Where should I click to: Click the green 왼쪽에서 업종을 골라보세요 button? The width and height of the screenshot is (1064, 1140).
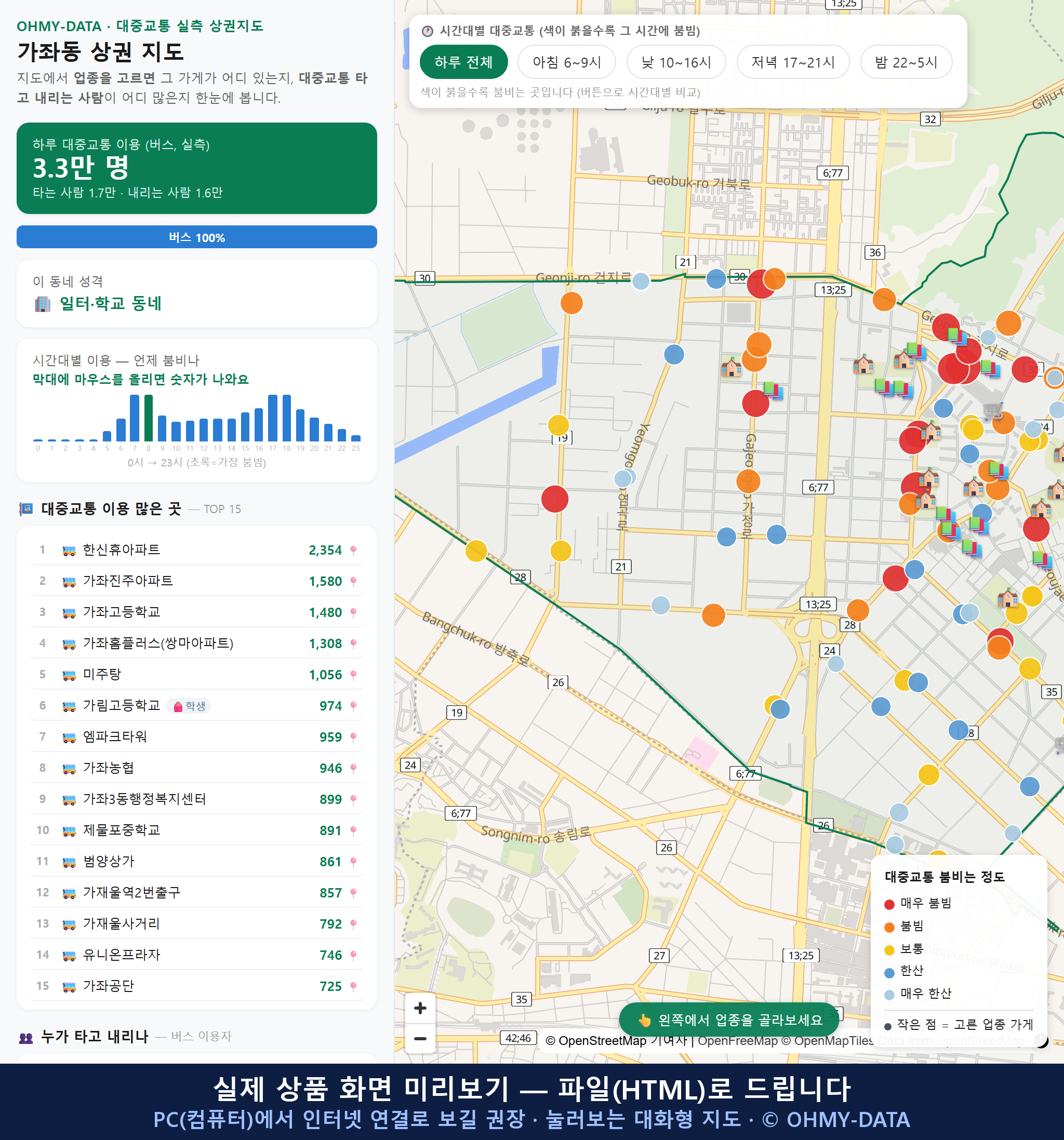click(730, 1020)
